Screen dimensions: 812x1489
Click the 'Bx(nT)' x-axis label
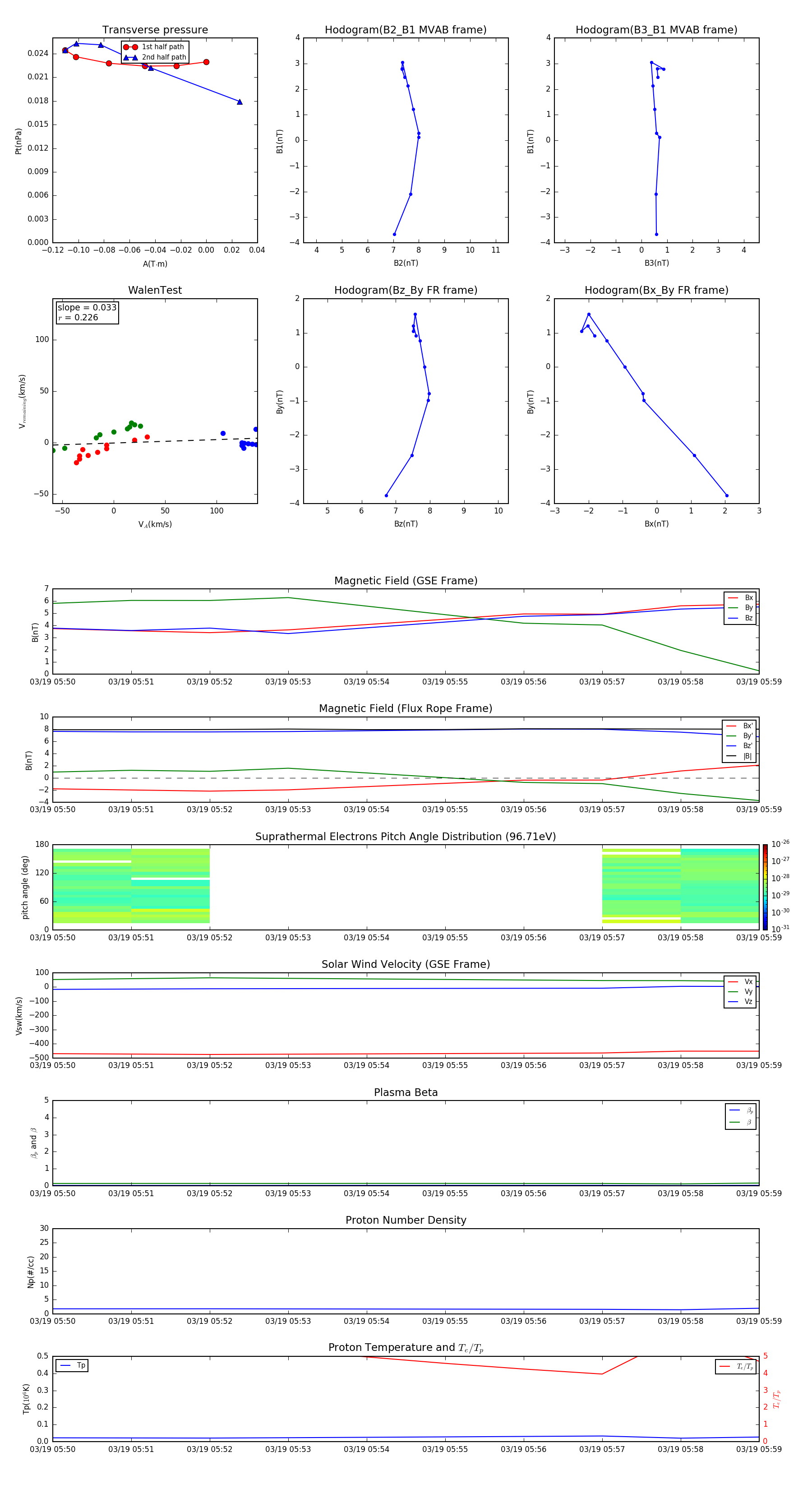pos(656,524)
